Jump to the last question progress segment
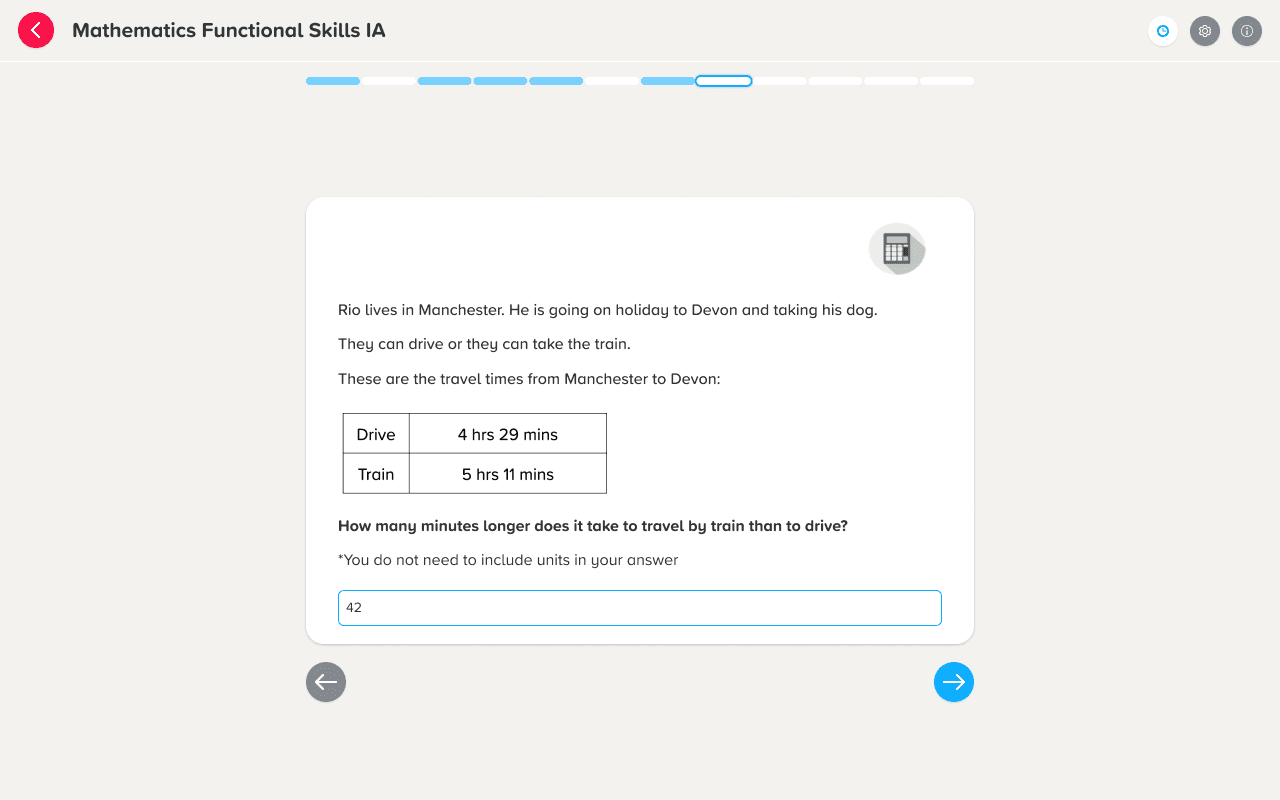1280x800 pixels. coord(947,81)
